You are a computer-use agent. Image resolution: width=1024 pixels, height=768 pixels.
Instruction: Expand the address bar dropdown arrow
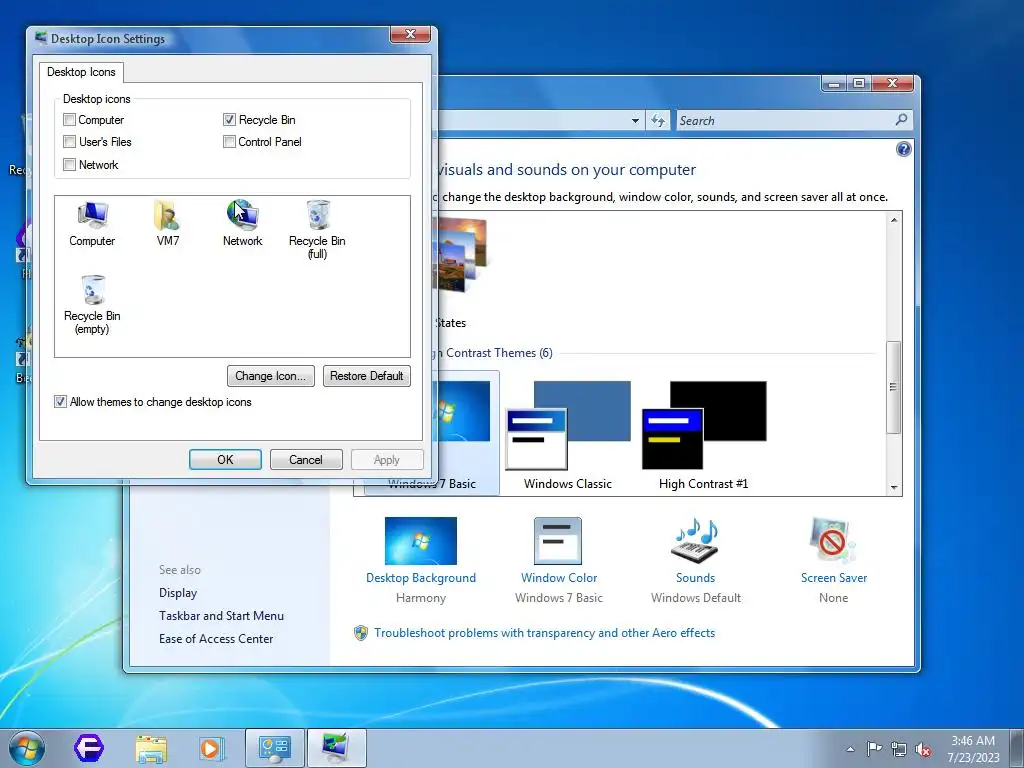point(635,121)
